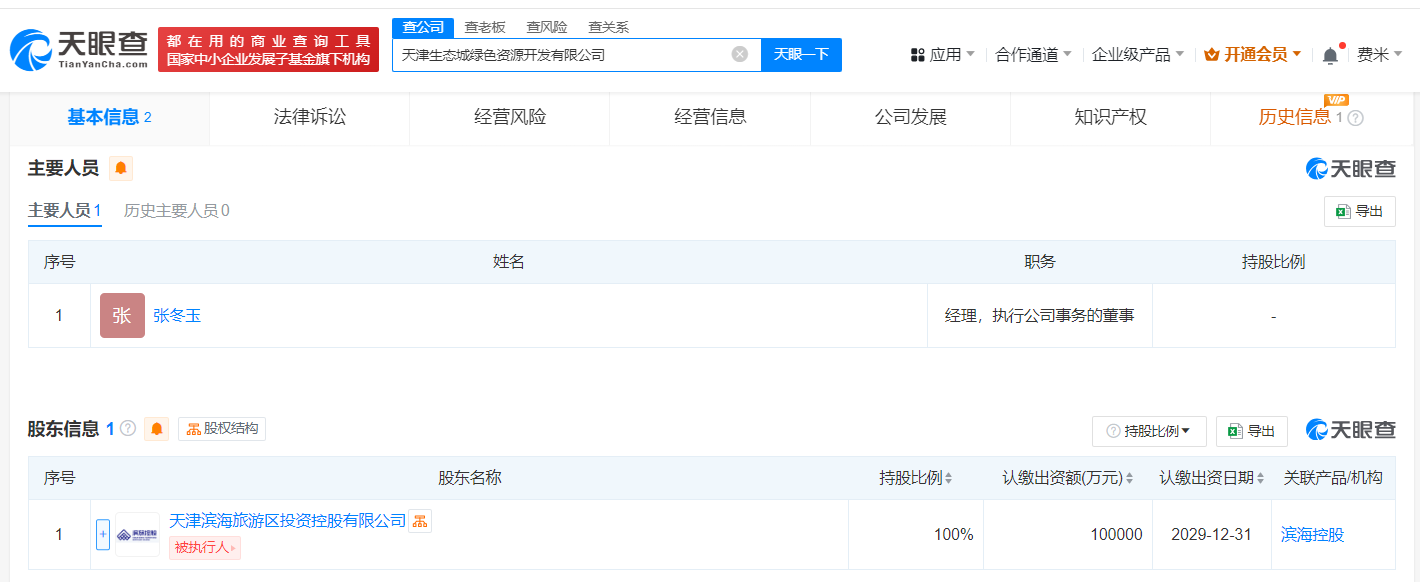The image size is (1420, 582).
Task: Expand the shareholder row with plus icon
Action: [103, 535]
